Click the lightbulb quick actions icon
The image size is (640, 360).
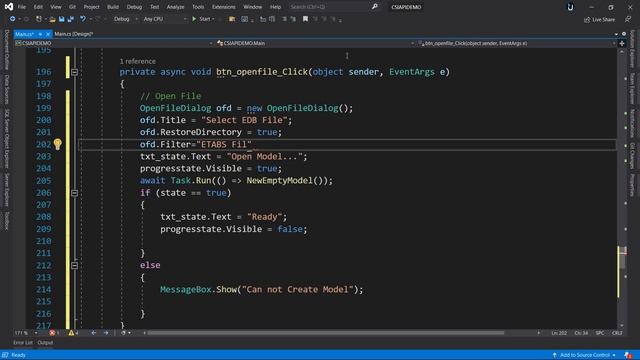(58, 144)
